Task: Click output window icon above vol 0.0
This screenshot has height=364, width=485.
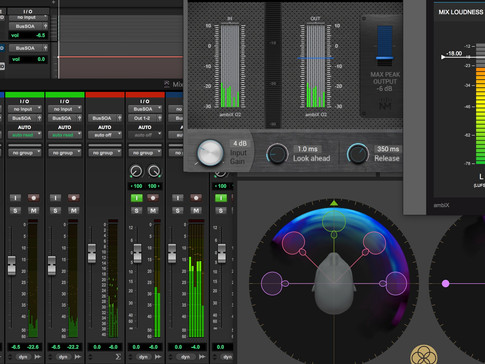Action: tap(45, 48)
